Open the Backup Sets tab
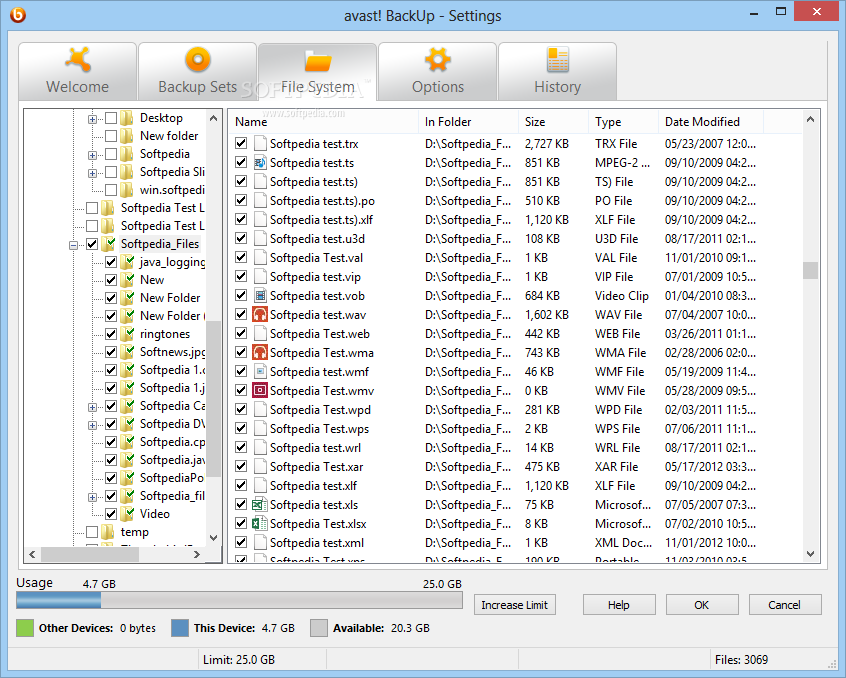 (197, 71)
